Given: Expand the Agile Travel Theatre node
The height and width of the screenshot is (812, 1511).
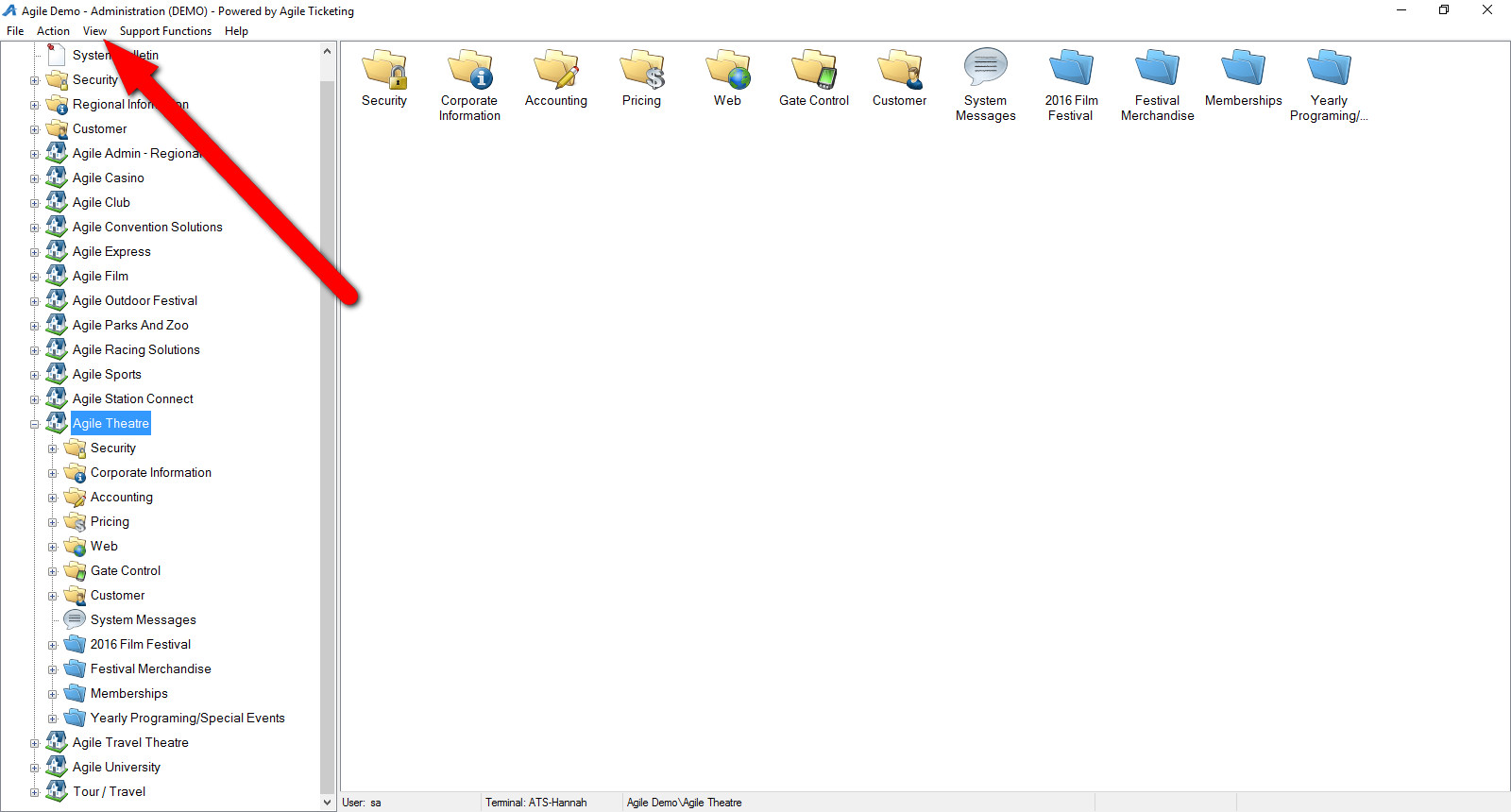Looking at the screenshot, I should (x=35, y=743).
